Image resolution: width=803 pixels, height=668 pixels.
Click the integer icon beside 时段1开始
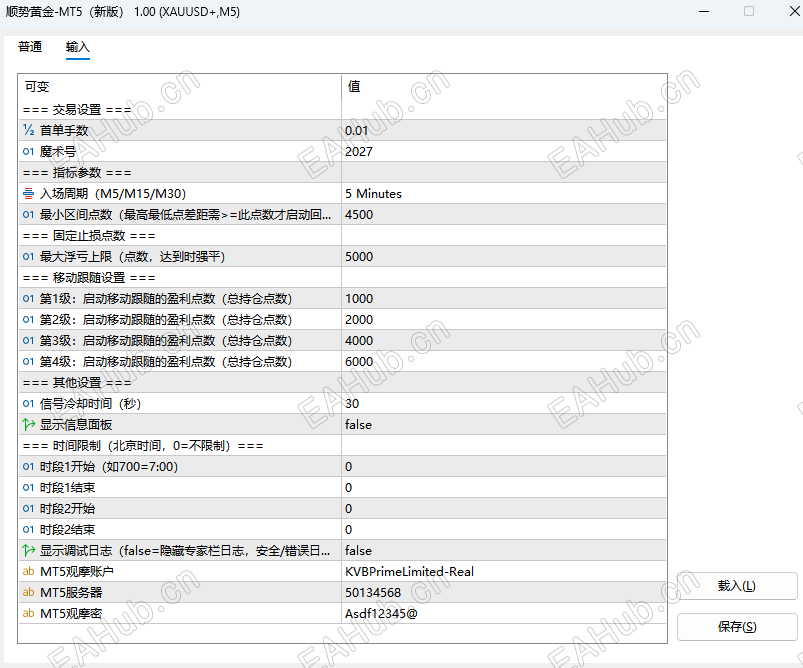click(29, 467)
